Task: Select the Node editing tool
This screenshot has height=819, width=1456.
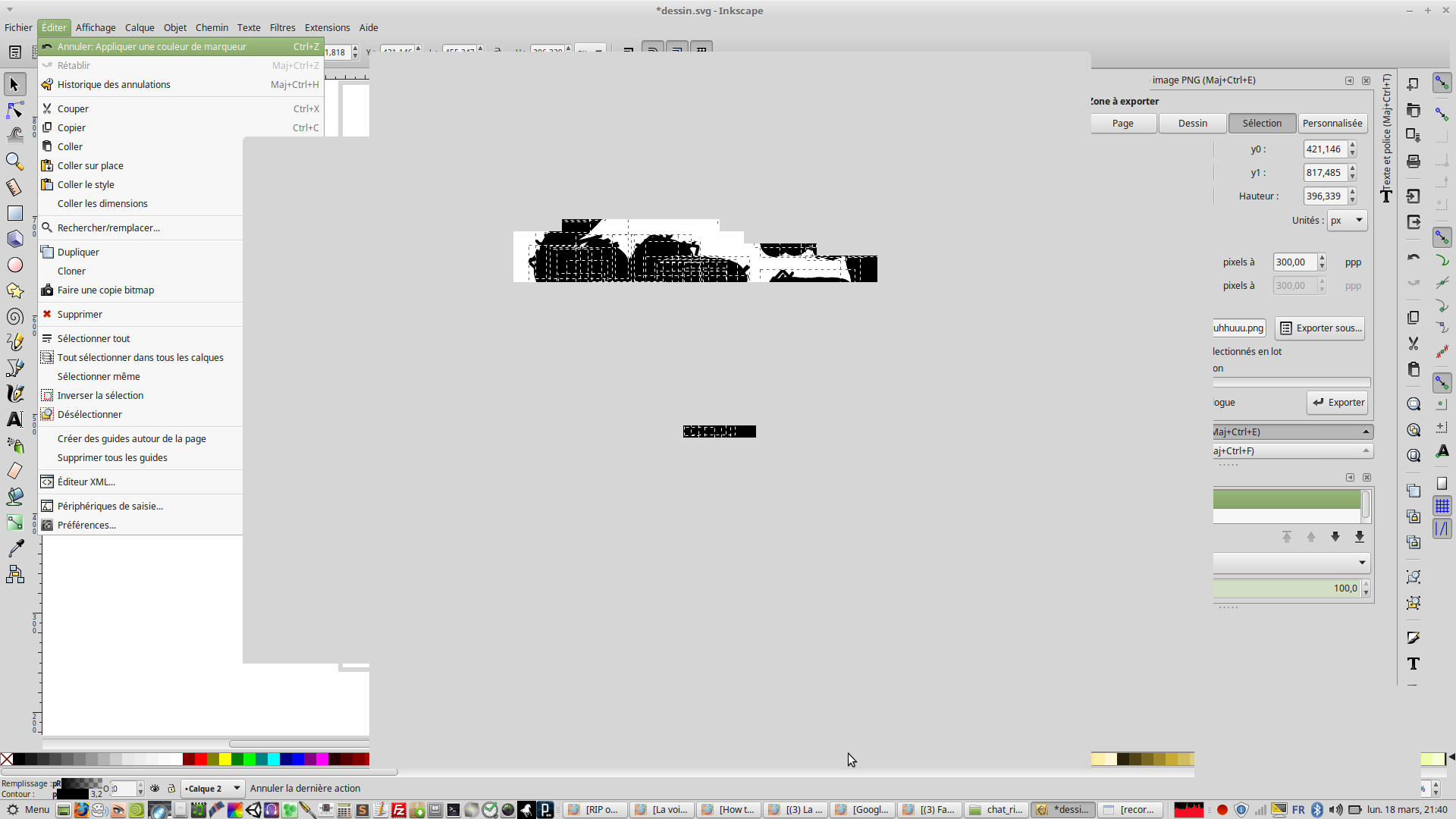Action: (14, 110)
